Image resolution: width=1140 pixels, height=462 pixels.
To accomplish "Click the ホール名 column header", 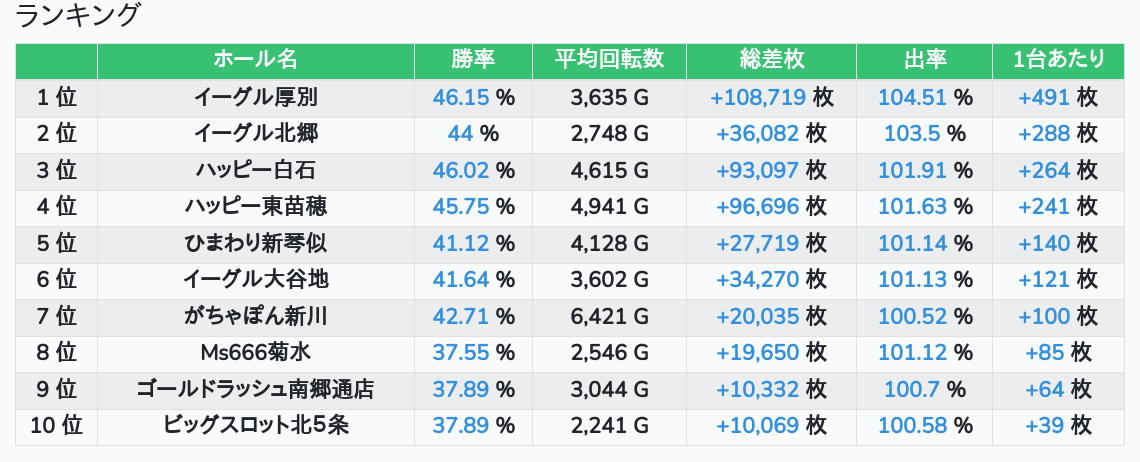I will (x=256, y=60).
